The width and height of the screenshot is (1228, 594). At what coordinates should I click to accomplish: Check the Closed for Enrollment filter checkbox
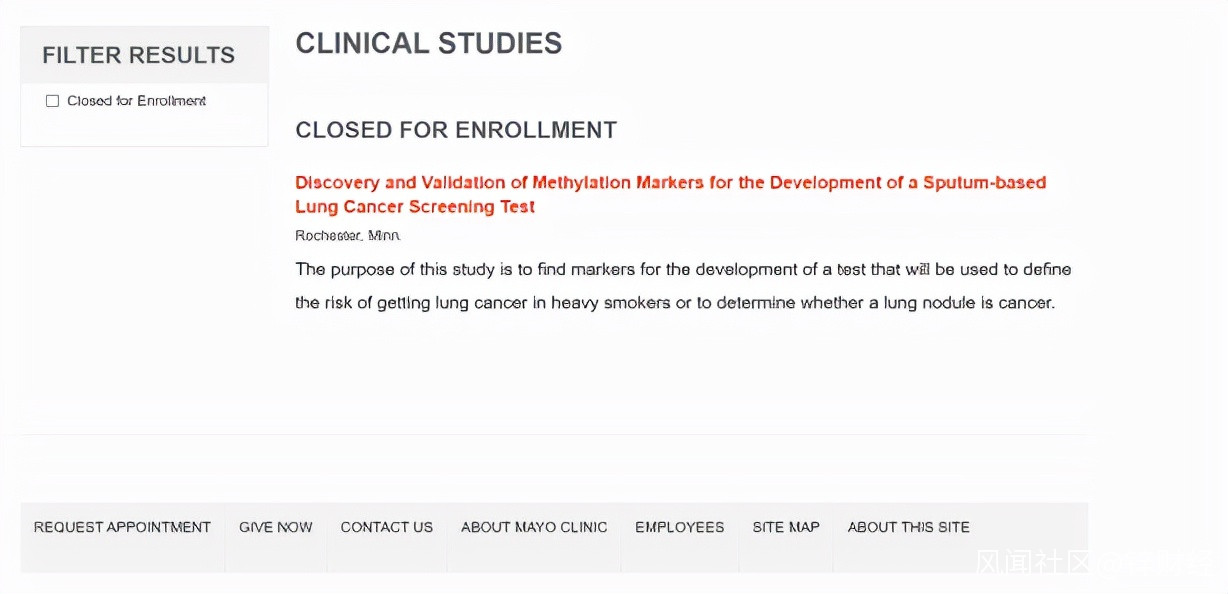[x=53, y=101]
